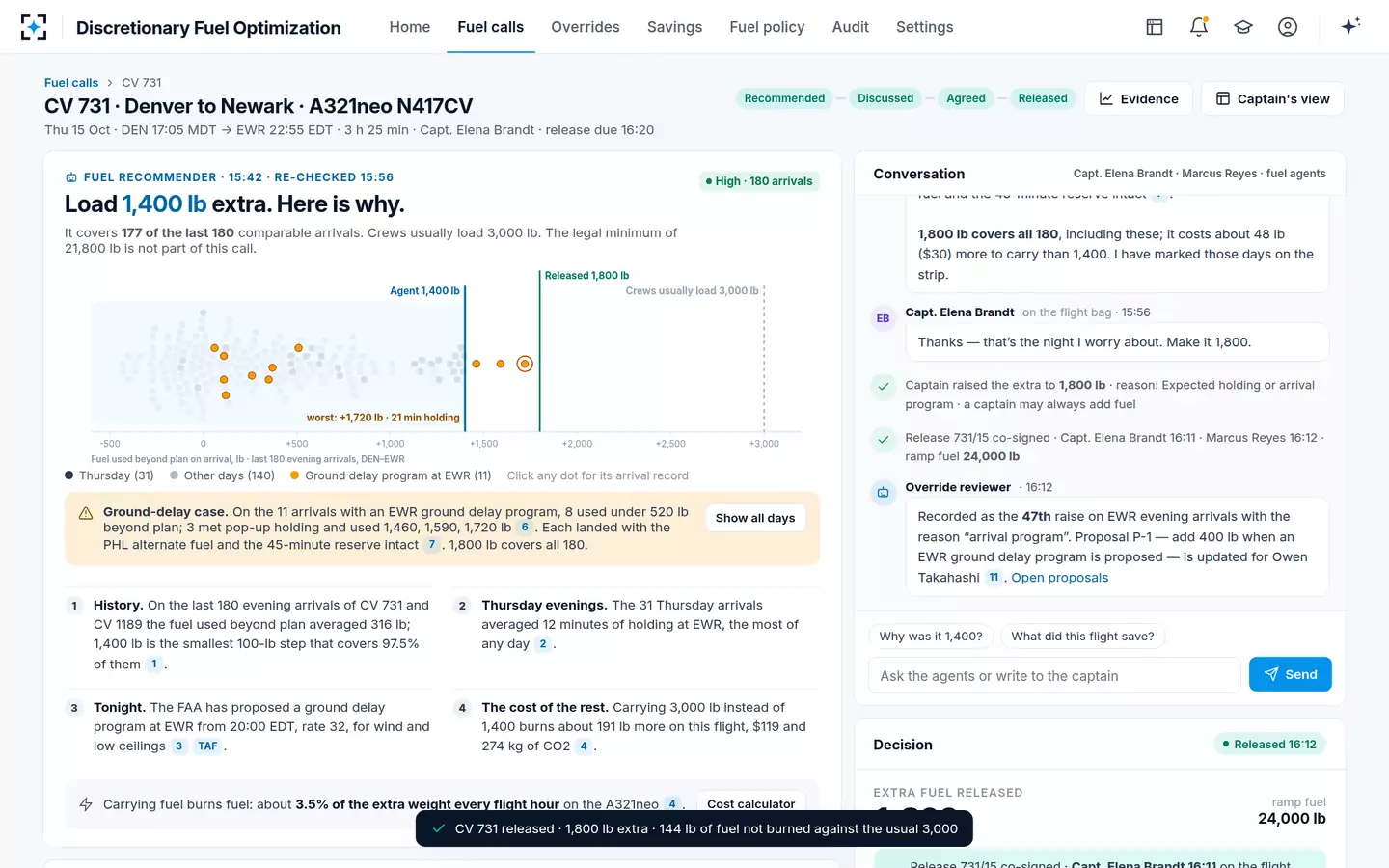Click the EB avatar of Capt. Elena Brandt
1389x868 pixels.
883,318
